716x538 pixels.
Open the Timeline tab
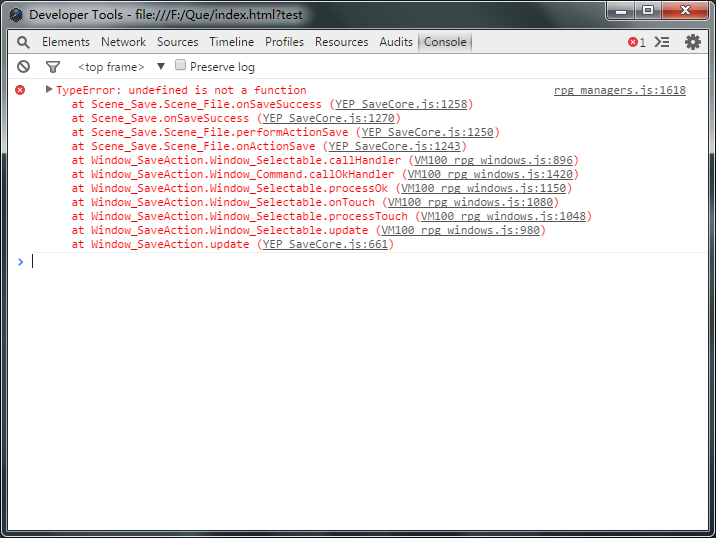(232, 42)
